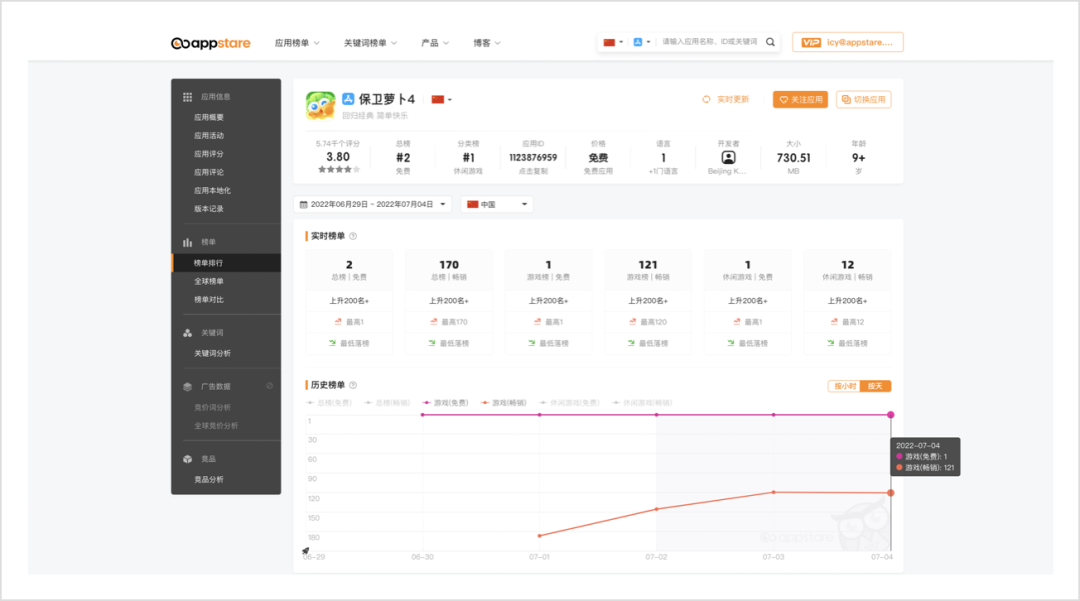Viewport: 1080px width, 601px height.
Task: Toggle 游戏(畅销) series in chart legend
Action: click(503, 403)
